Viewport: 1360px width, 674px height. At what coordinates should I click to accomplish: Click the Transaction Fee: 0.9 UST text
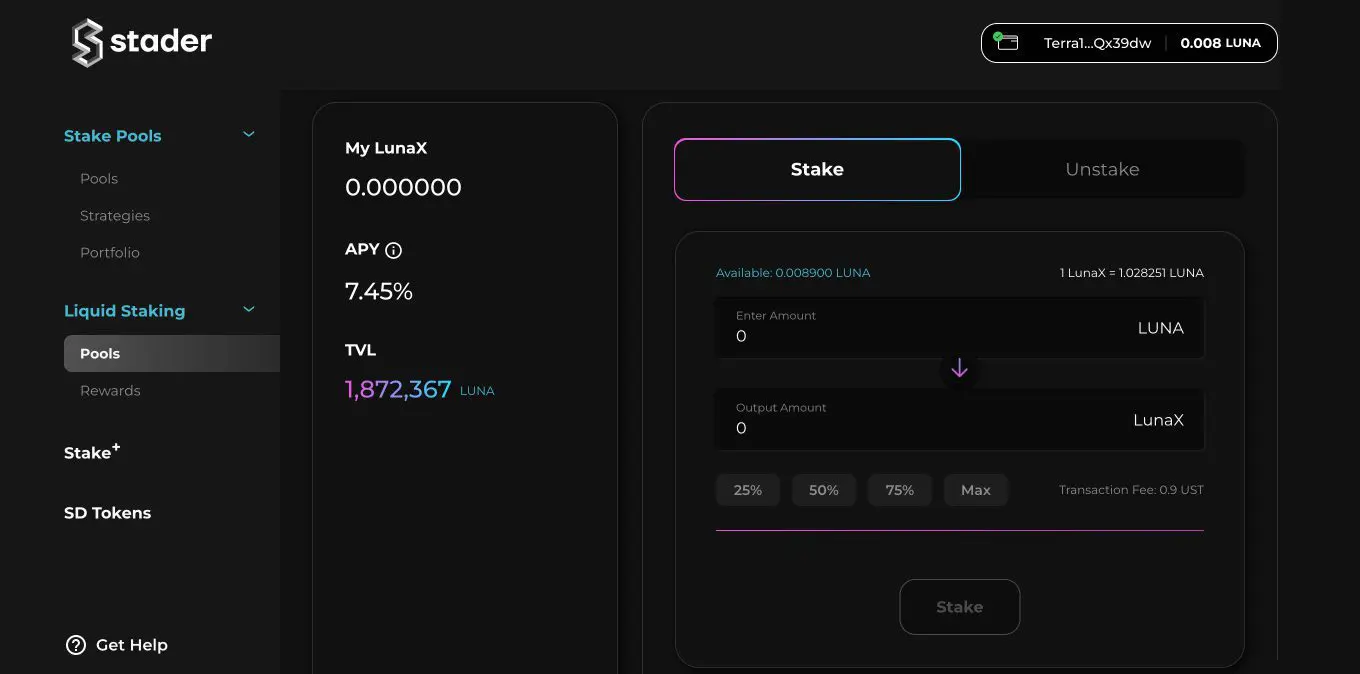point(1131,490)
